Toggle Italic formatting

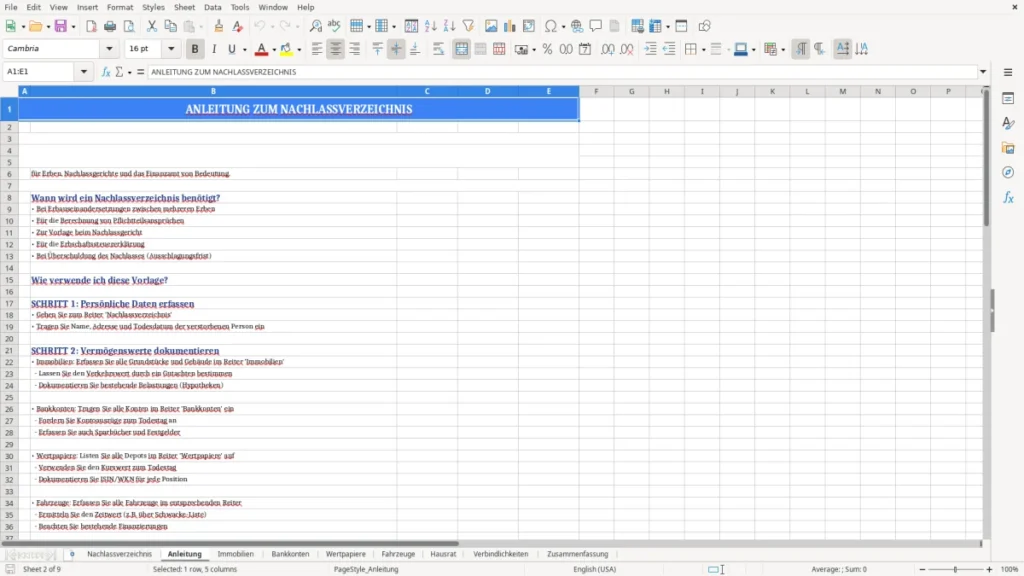coord(214,49)
